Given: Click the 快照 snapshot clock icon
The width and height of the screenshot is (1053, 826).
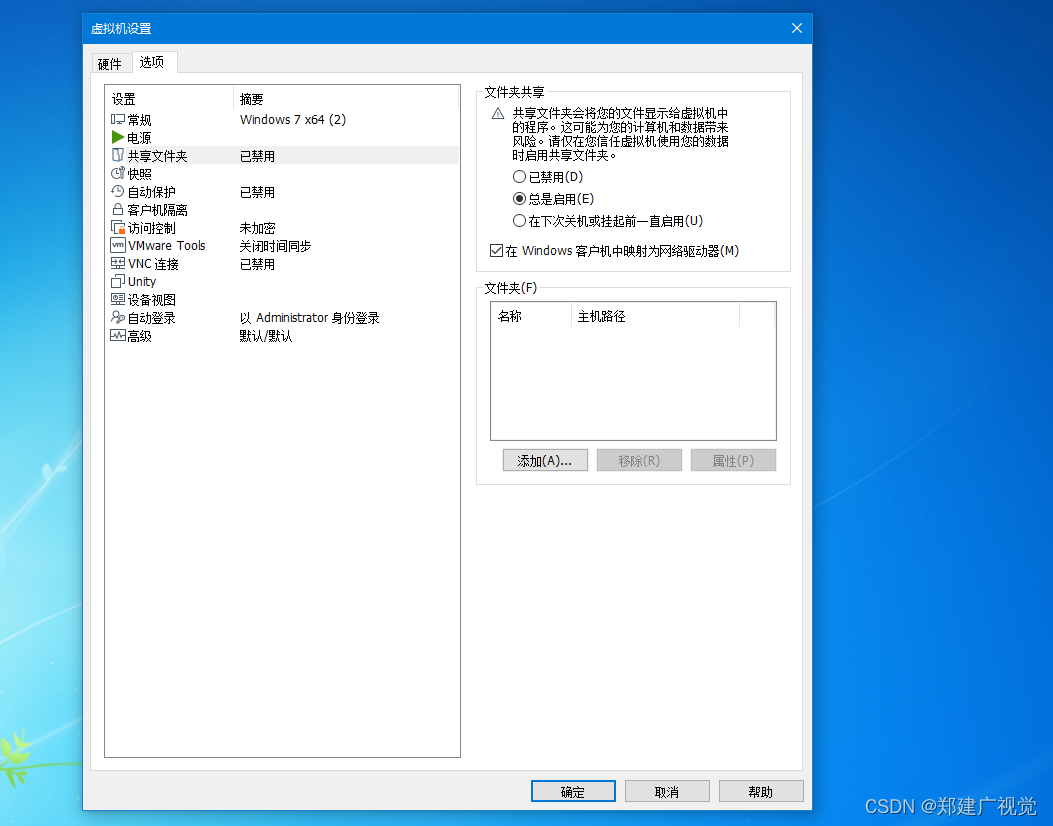Looking at the screenshot, I should tap(118, 173).
